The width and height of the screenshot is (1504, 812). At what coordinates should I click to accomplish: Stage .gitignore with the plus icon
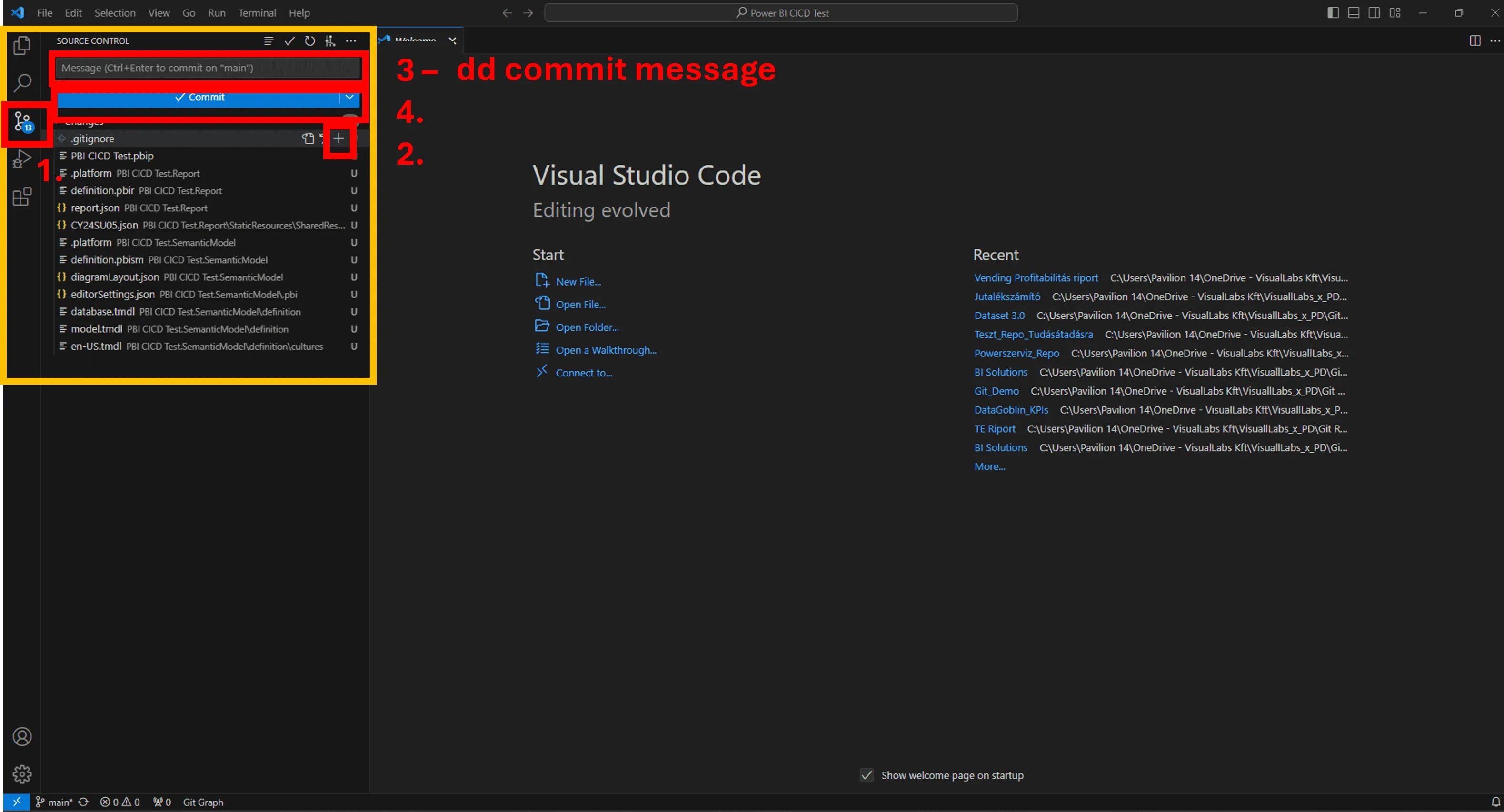(x=339, y=139)
